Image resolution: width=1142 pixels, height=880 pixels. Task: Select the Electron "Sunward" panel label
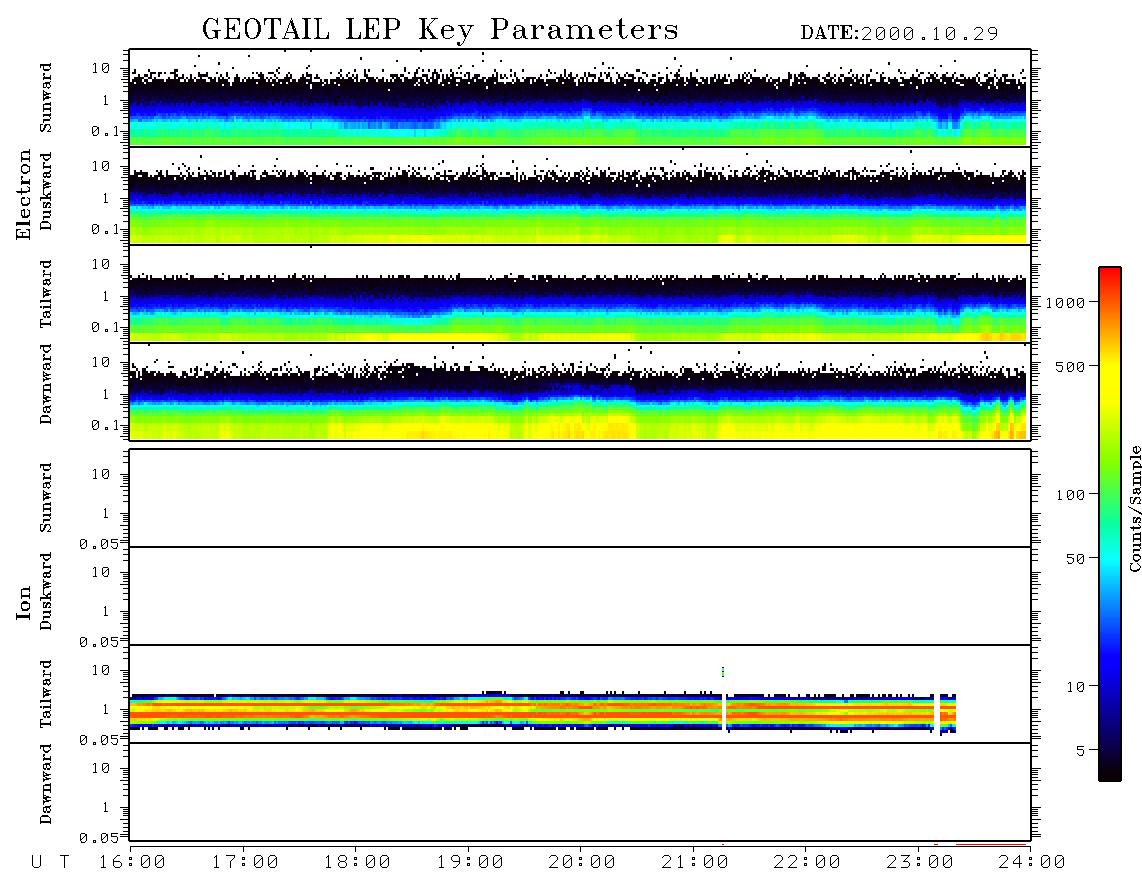(46, 98)
